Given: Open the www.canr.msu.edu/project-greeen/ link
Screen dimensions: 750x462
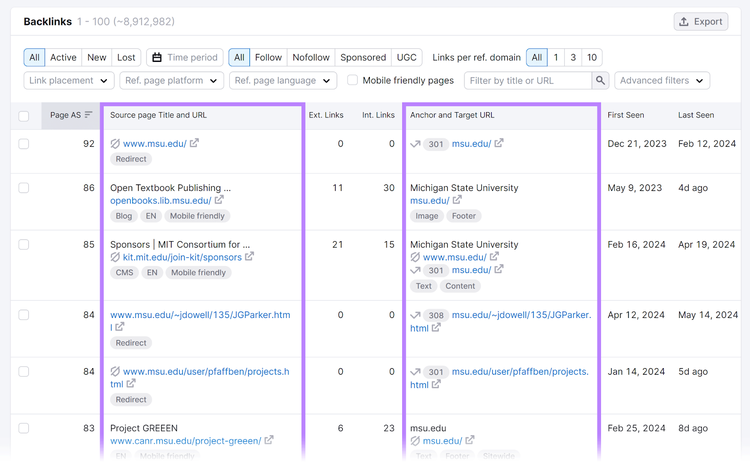Looking at the screenshot, I should point(186,441).
